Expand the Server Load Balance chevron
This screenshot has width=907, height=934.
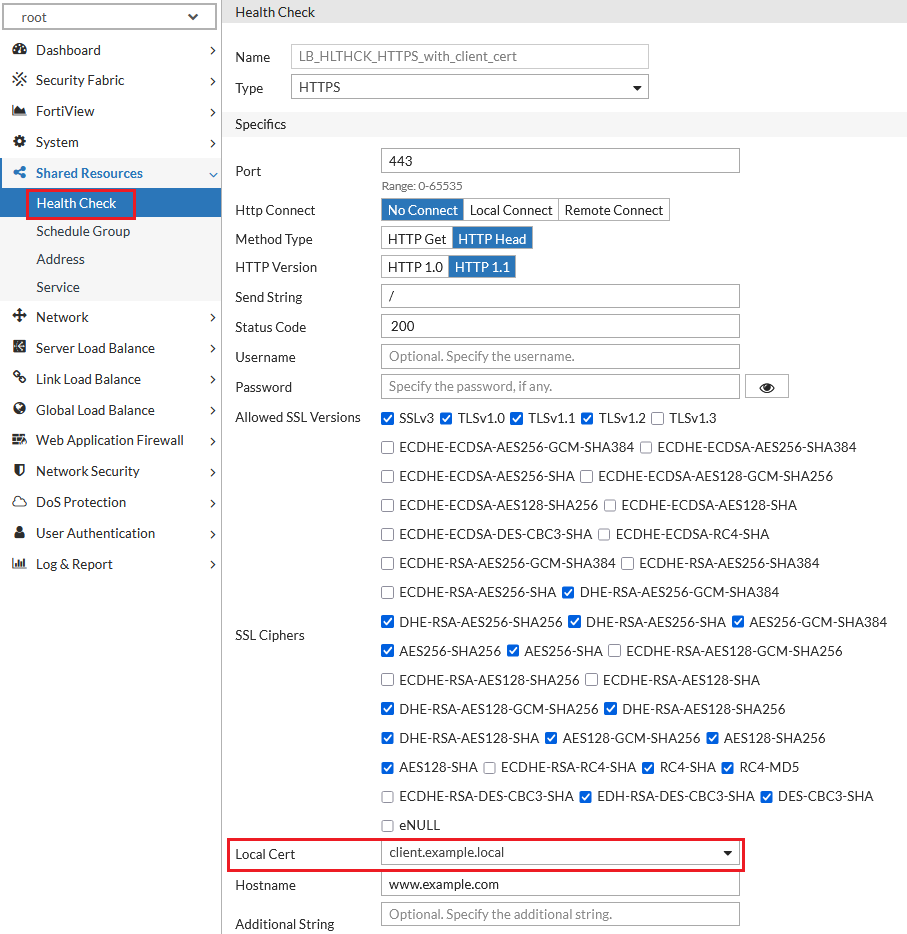(x=213, y=348)
